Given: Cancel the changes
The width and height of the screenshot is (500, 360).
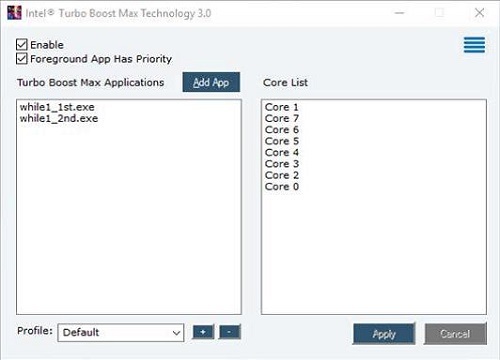Looking at the screenshot, I should [455, 334].
